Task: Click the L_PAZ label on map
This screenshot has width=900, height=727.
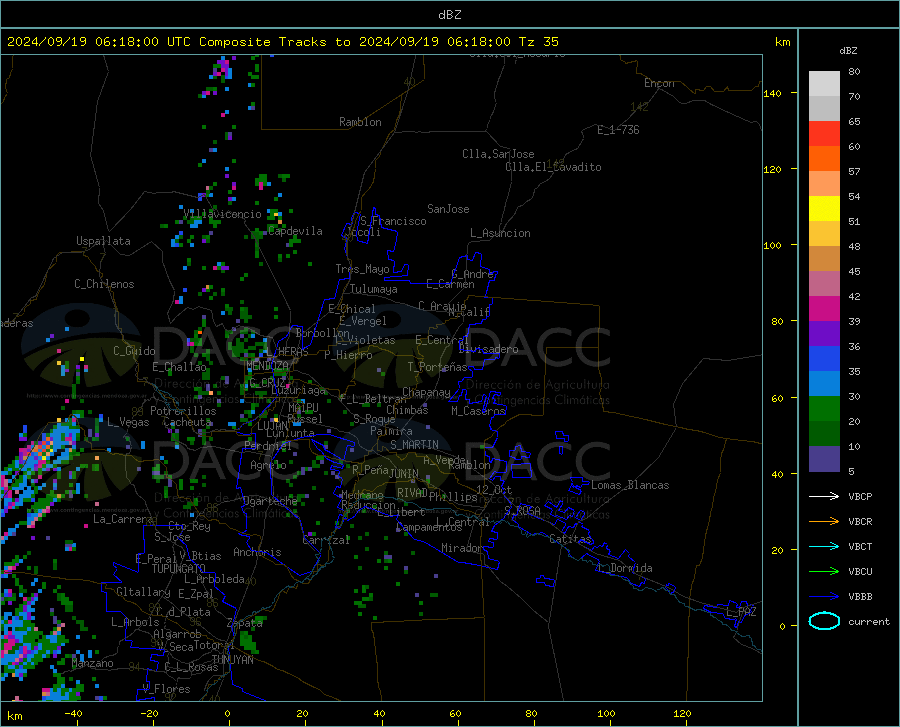Action: click(741, 612)
